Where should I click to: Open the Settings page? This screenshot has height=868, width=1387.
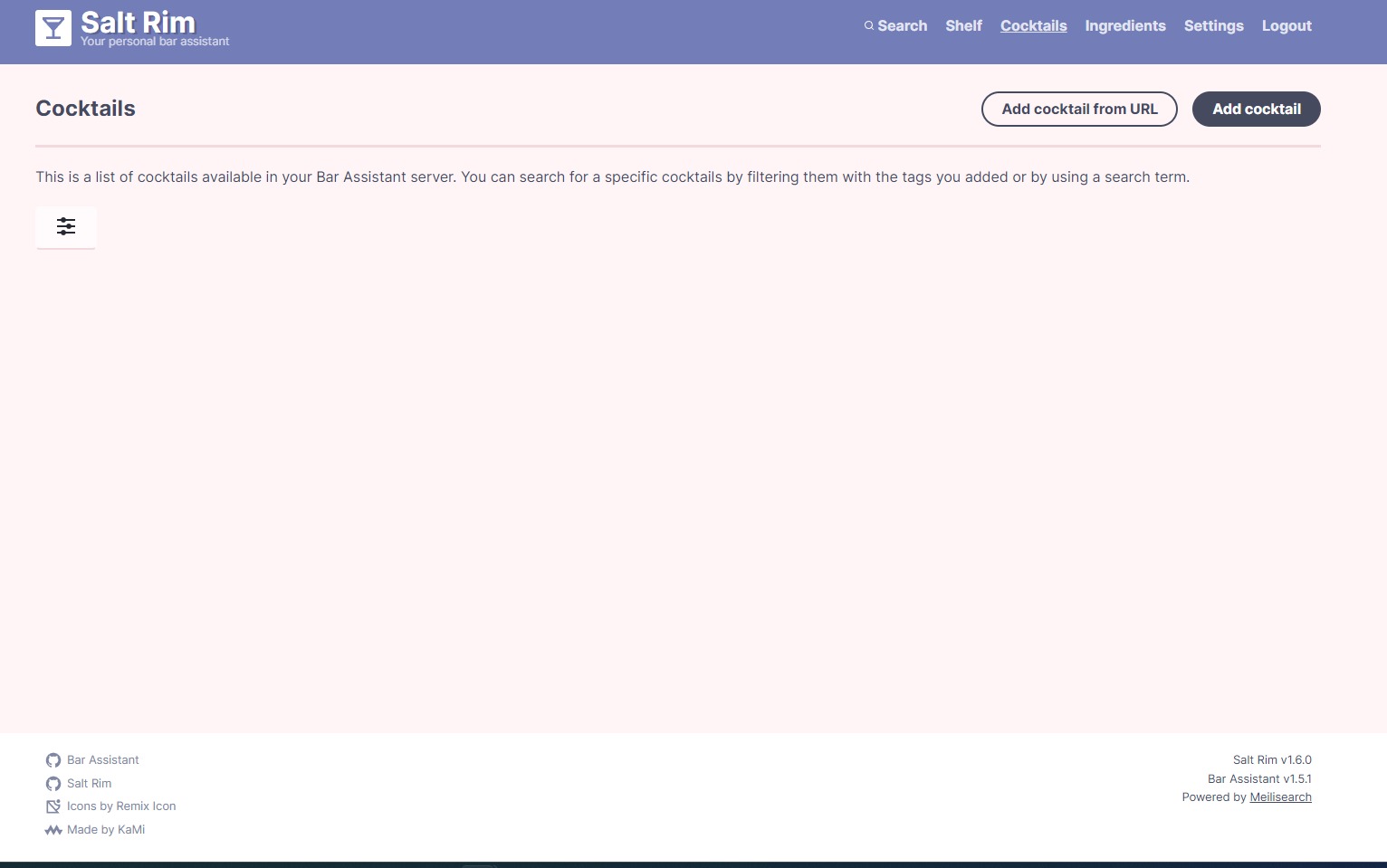tap(1213, 25)
